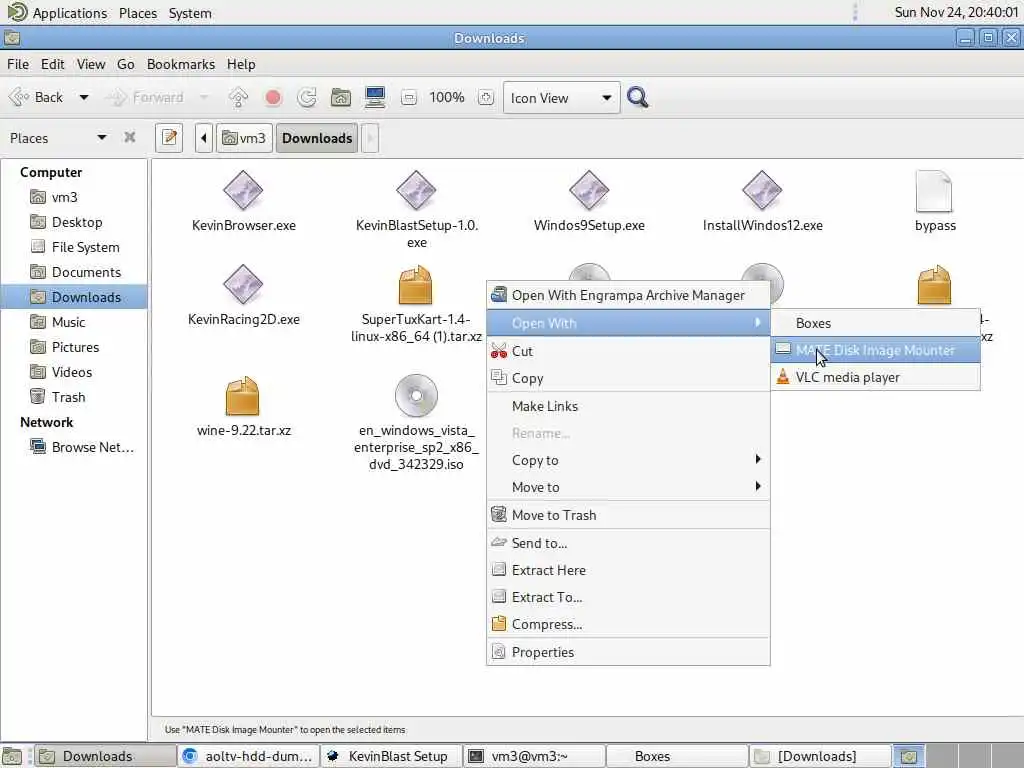This screenshot has height=768, width=1024.
Task: Select Documents in the sidebar
Action: point(74,272)
